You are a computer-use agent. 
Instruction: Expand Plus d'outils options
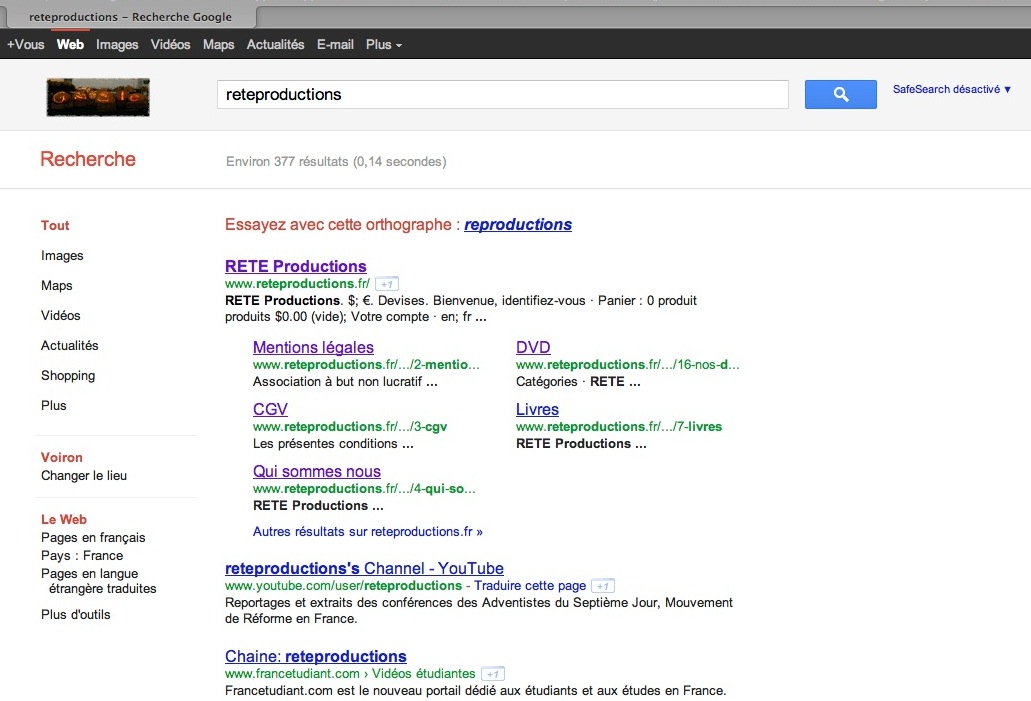click(76, 614)
